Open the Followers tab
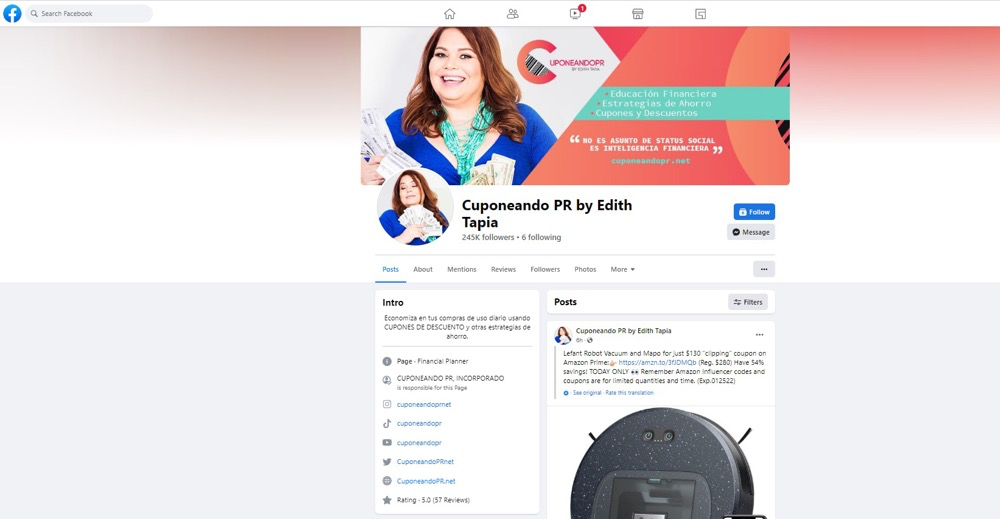This screenshot has width=1000, height=519. pyautogui.click(x=545, y=269)
